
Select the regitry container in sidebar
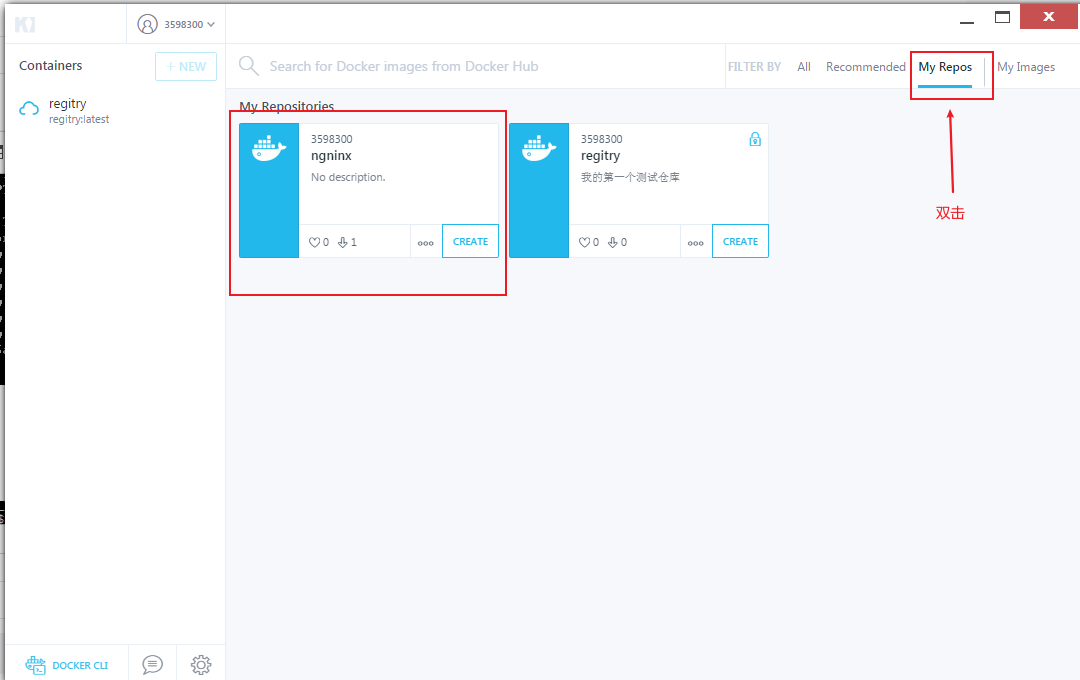point(115,110)
